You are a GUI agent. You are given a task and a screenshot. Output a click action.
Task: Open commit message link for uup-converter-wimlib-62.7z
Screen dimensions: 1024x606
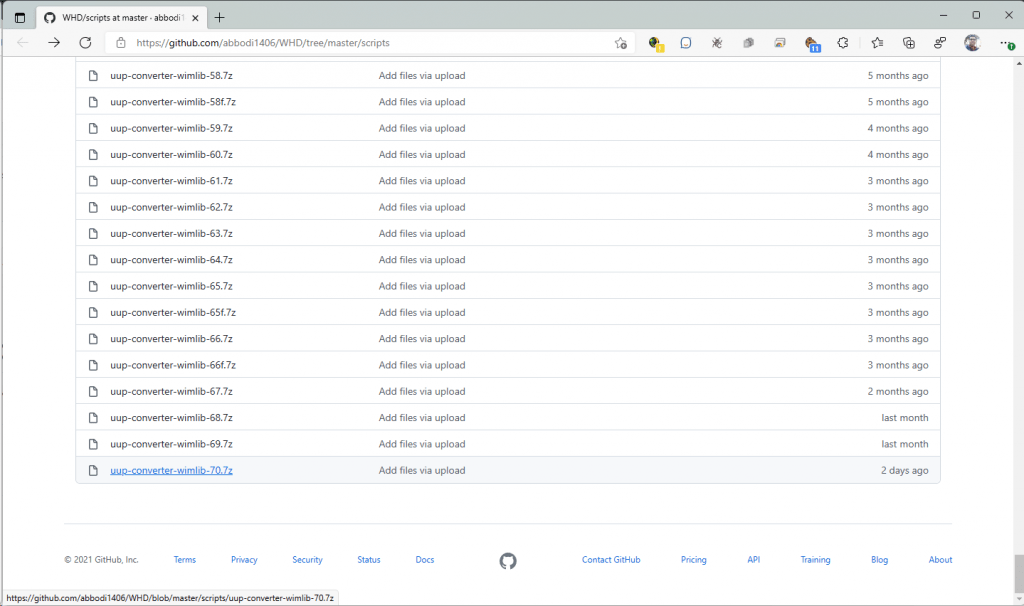pyautogui.click(x=421, y=207)
